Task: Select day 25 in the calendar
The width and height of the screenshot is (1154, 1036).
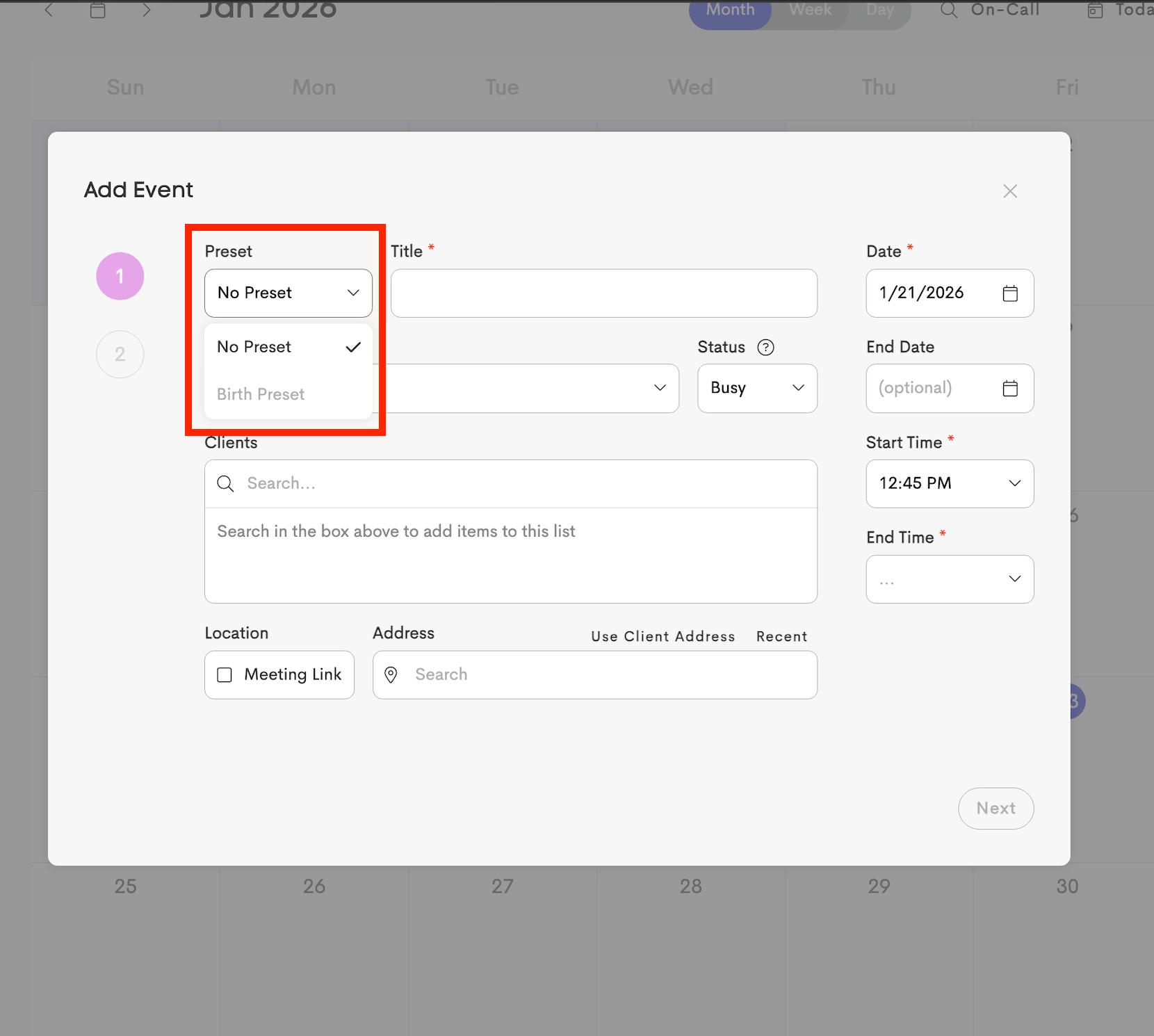Action: (125, 887)
